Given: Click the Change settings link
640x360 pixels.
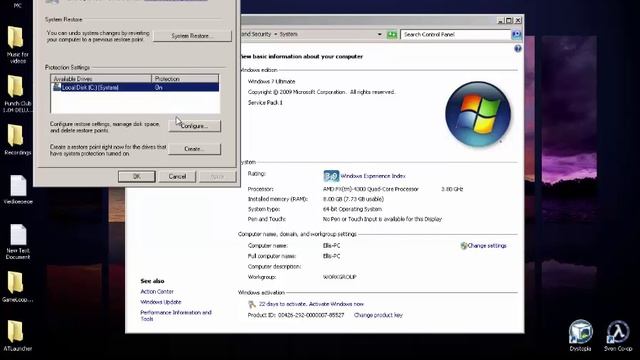Looking at the screenshot, I should 487,246.
